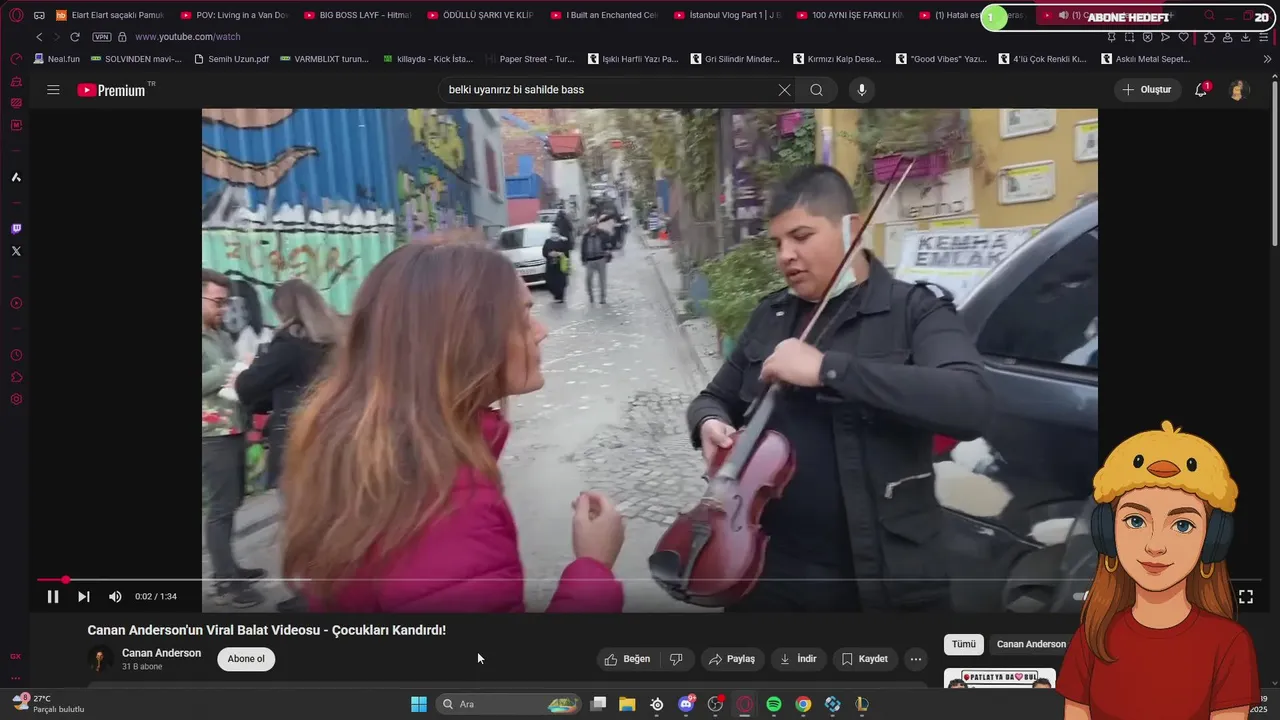1280x720 pixels.
Task: Open the sidebar settings gear
Action: 16,399
